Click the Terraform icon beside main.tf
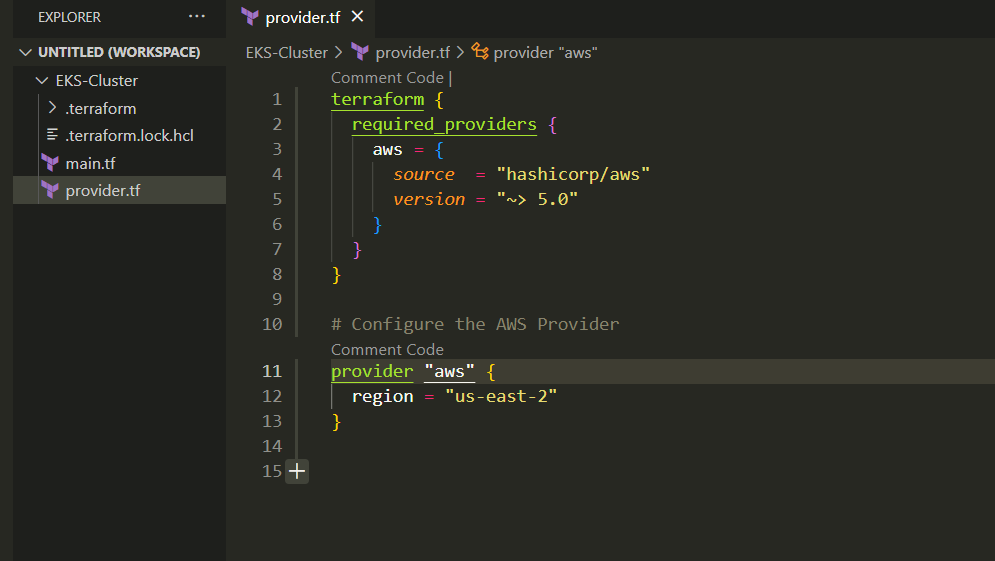 coord(49,163)
